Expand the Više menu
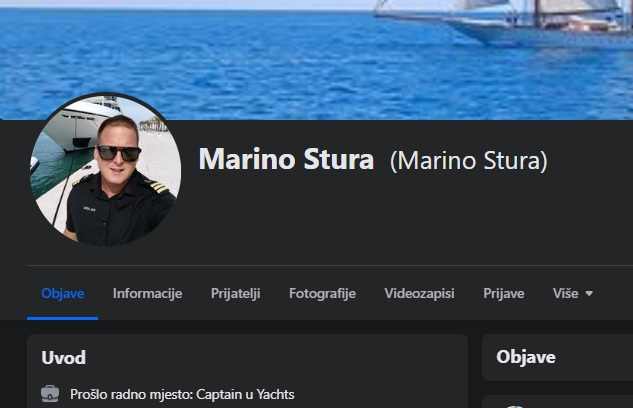The height and width of the screenshot is (408, 633). 572,293
